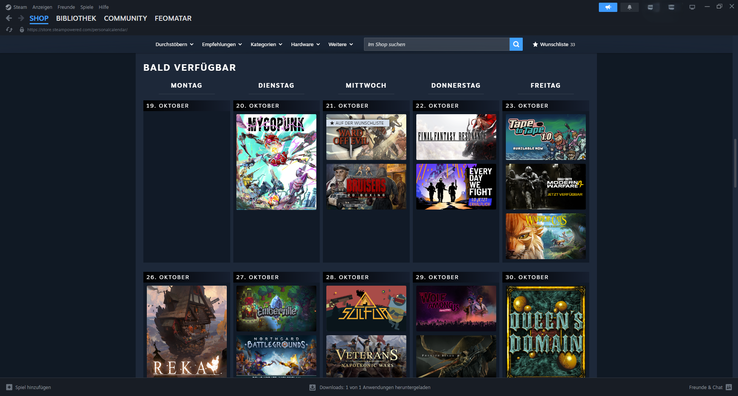
Task: Reload the store page
Action: click(x=9, y=30)
